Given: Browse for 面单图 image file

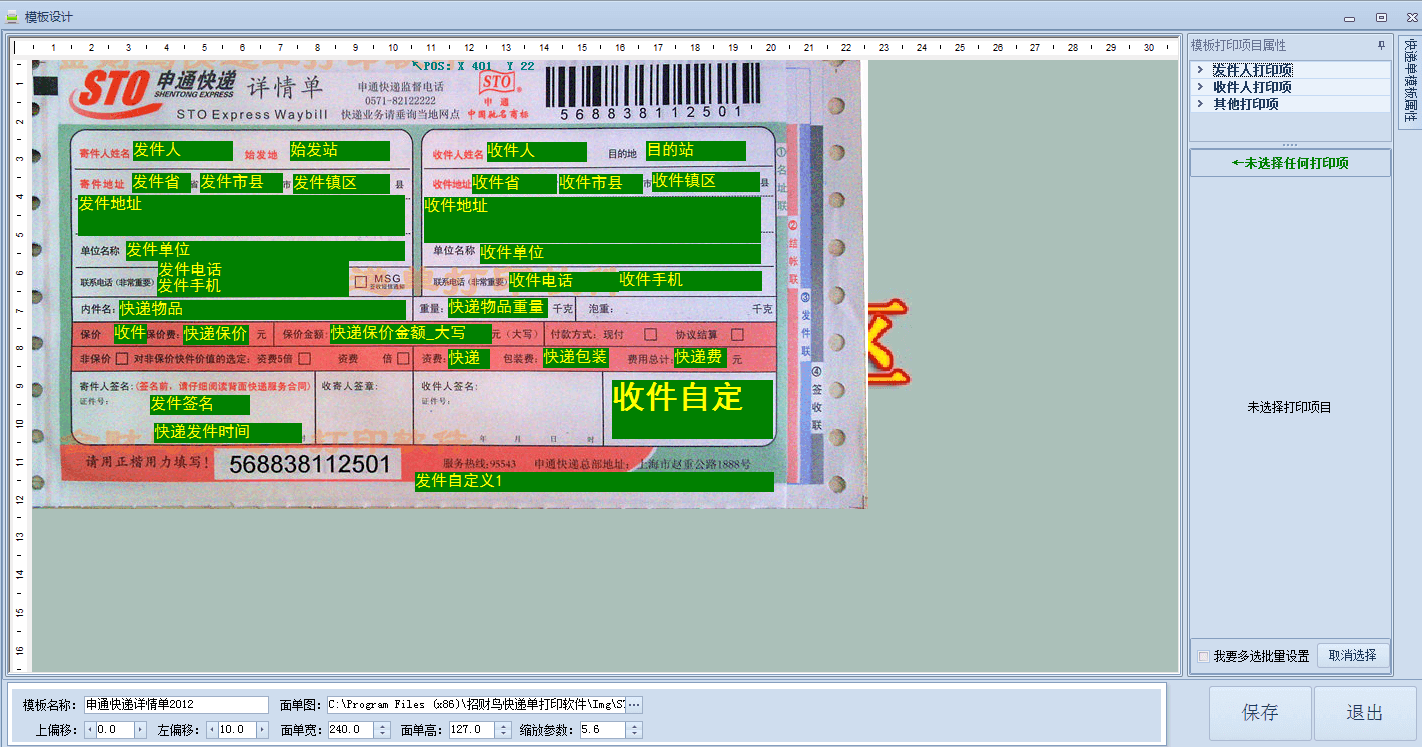Looking at the screenshot, I should point(634,705).
